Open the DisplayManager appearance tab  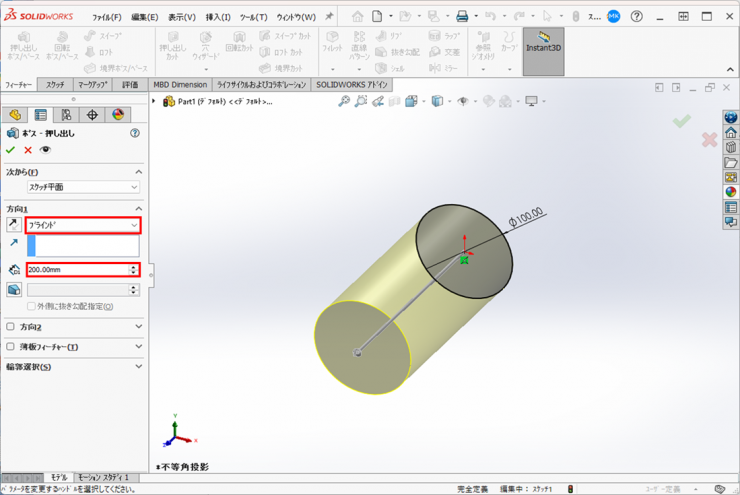click(118, 116)
